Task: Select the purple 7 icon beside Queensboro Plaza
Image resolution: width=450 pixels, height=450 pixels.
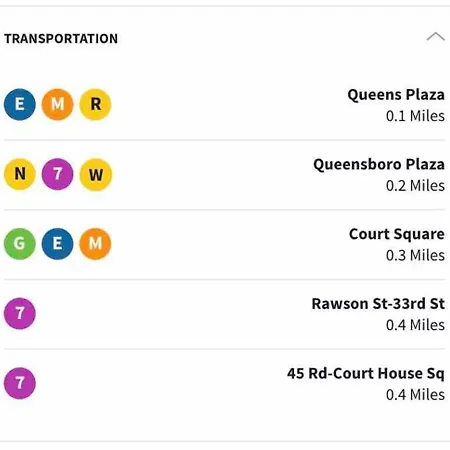Action: [57, 174]
